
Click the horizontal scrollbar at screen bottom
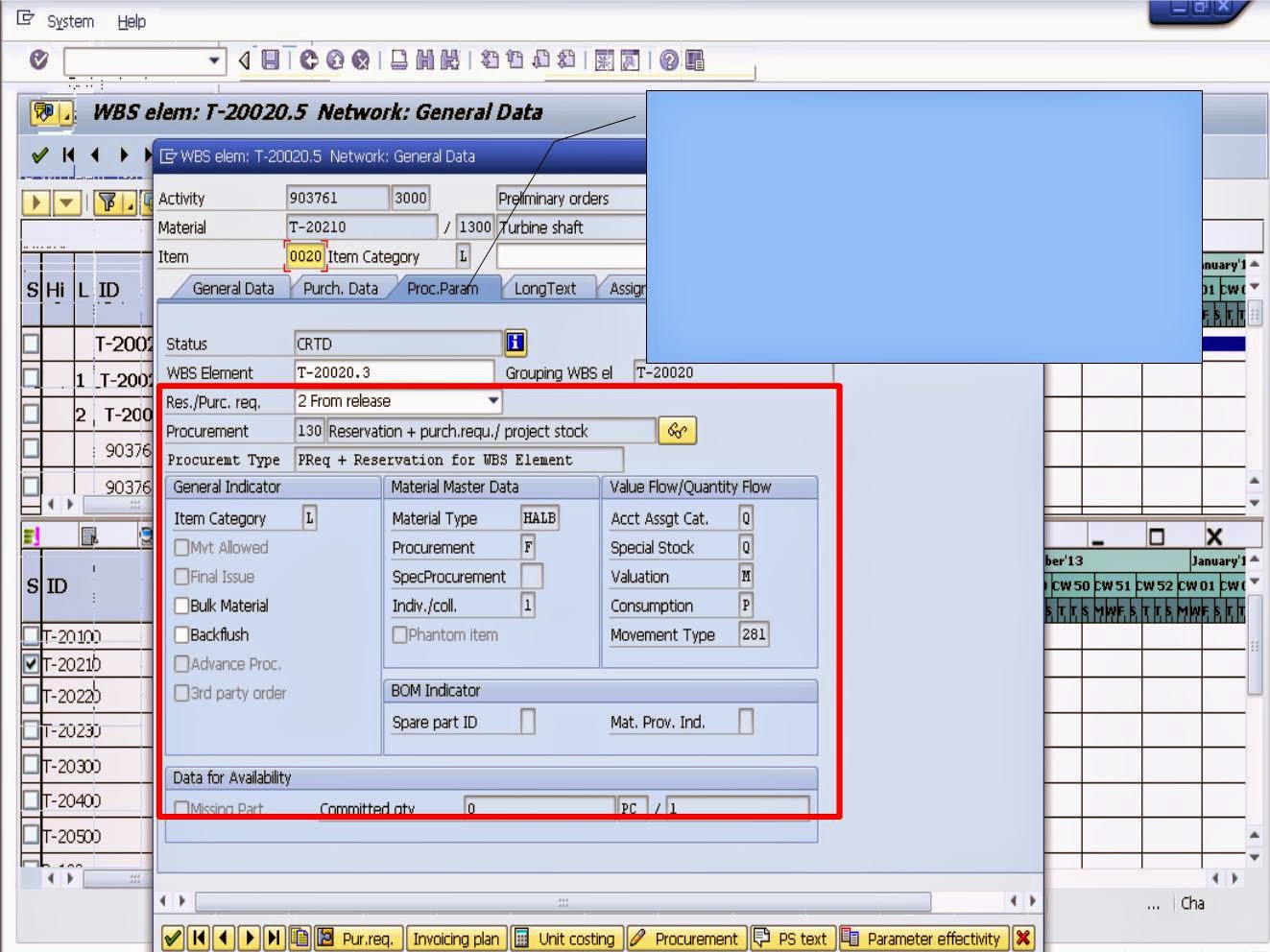point(562,901)
